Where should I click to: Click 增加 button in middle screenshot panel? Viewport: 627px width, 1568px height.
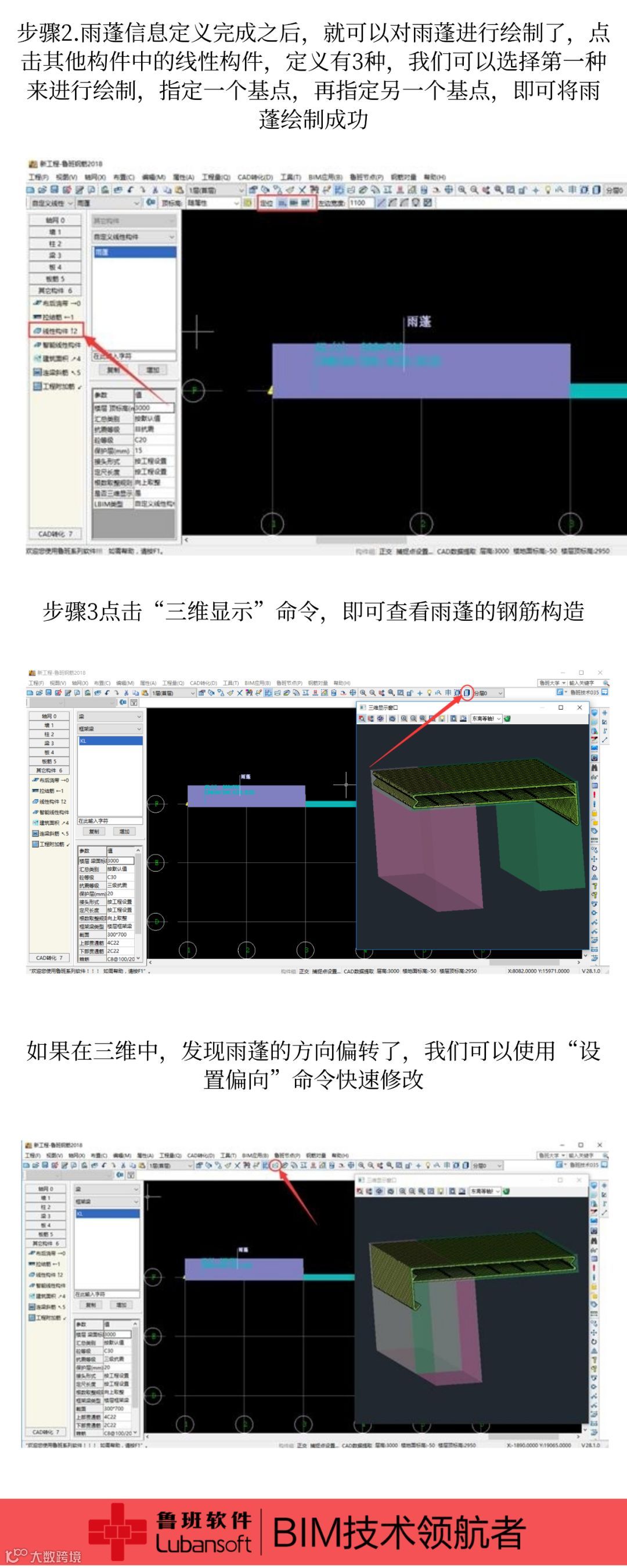point(125,831)
